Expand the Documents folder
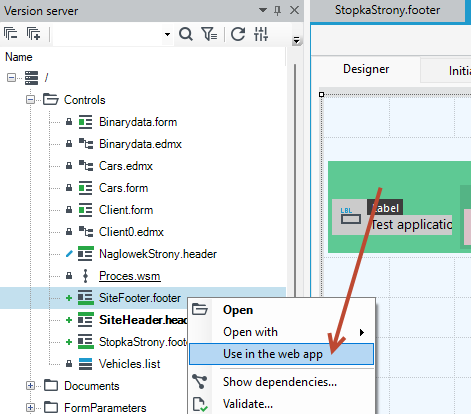This screenshot has width=471, height=414. pos(30,386)
